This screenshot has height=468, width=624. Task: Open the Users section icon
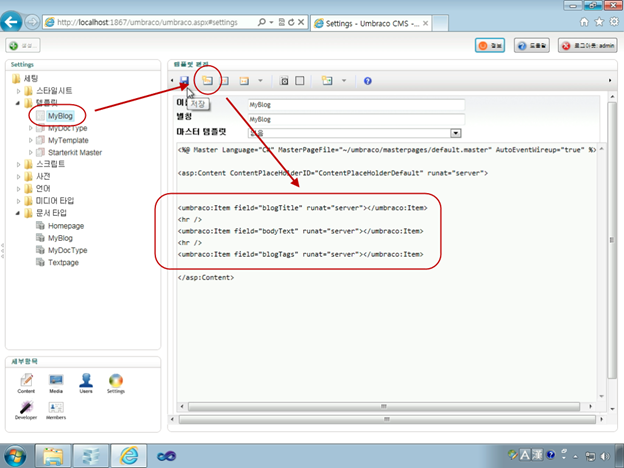[86, 383]
